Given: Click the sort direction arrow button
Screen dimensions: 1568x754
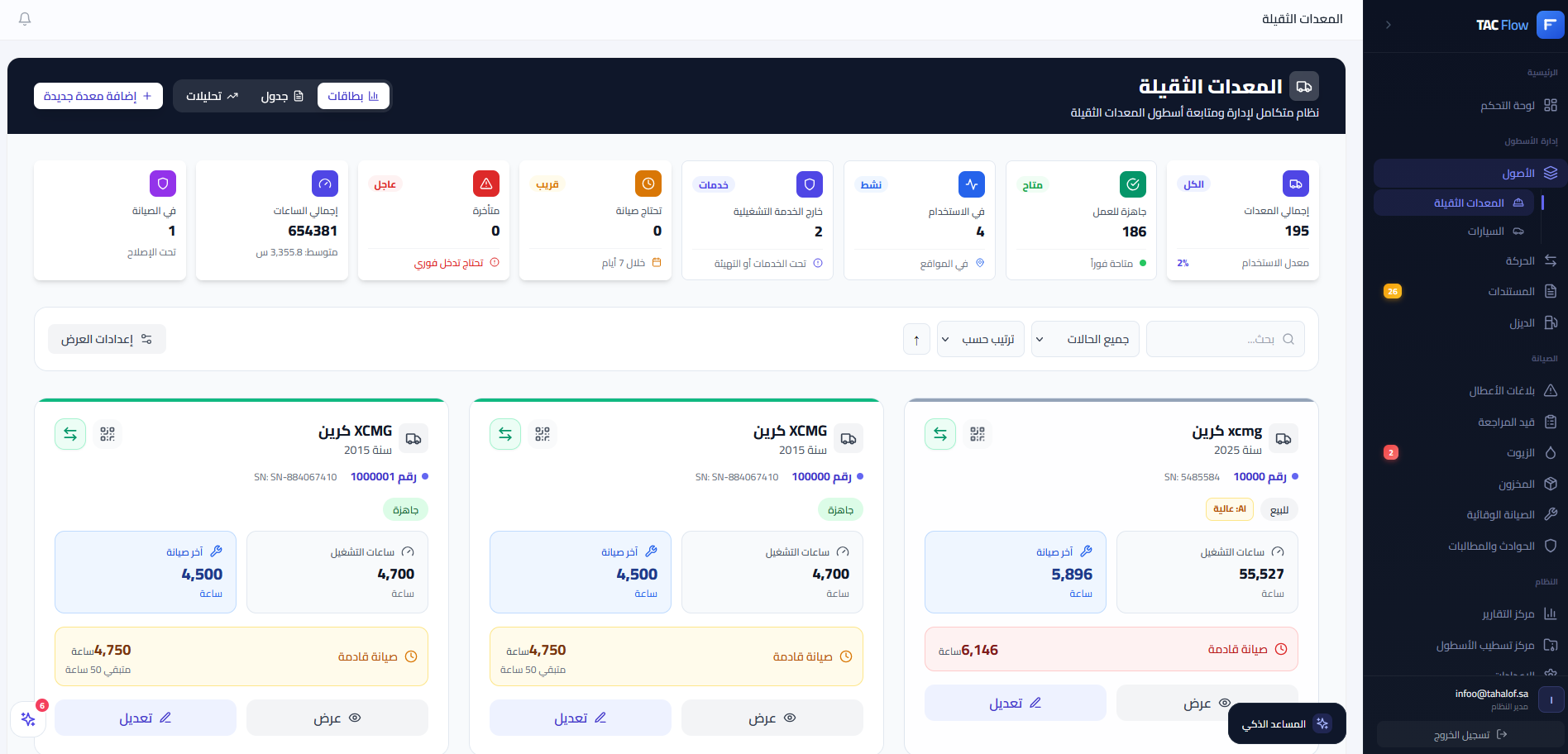Looking at the screenshot, I should [x=916, y=340].
